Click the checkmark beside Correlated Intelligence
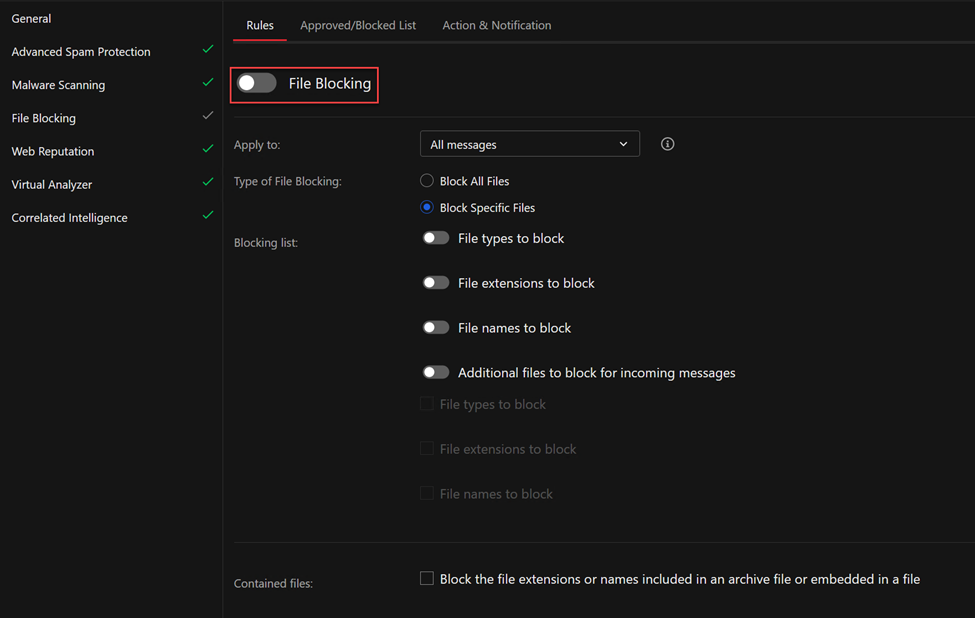This screenshot has width=975, height=618. tap(208, 215)
